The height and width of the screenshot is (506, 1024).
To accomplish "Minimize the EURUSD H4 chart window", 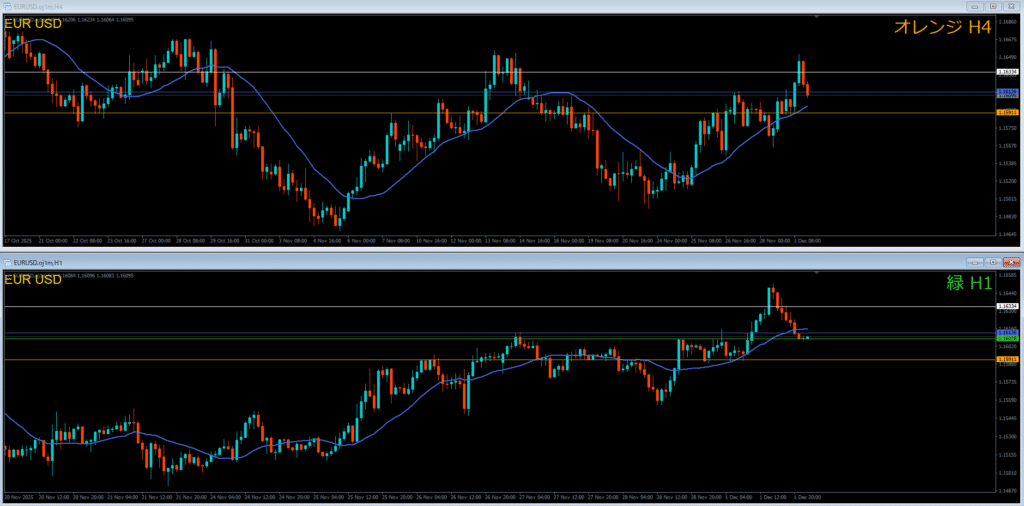I will click(x=976, y=6).
